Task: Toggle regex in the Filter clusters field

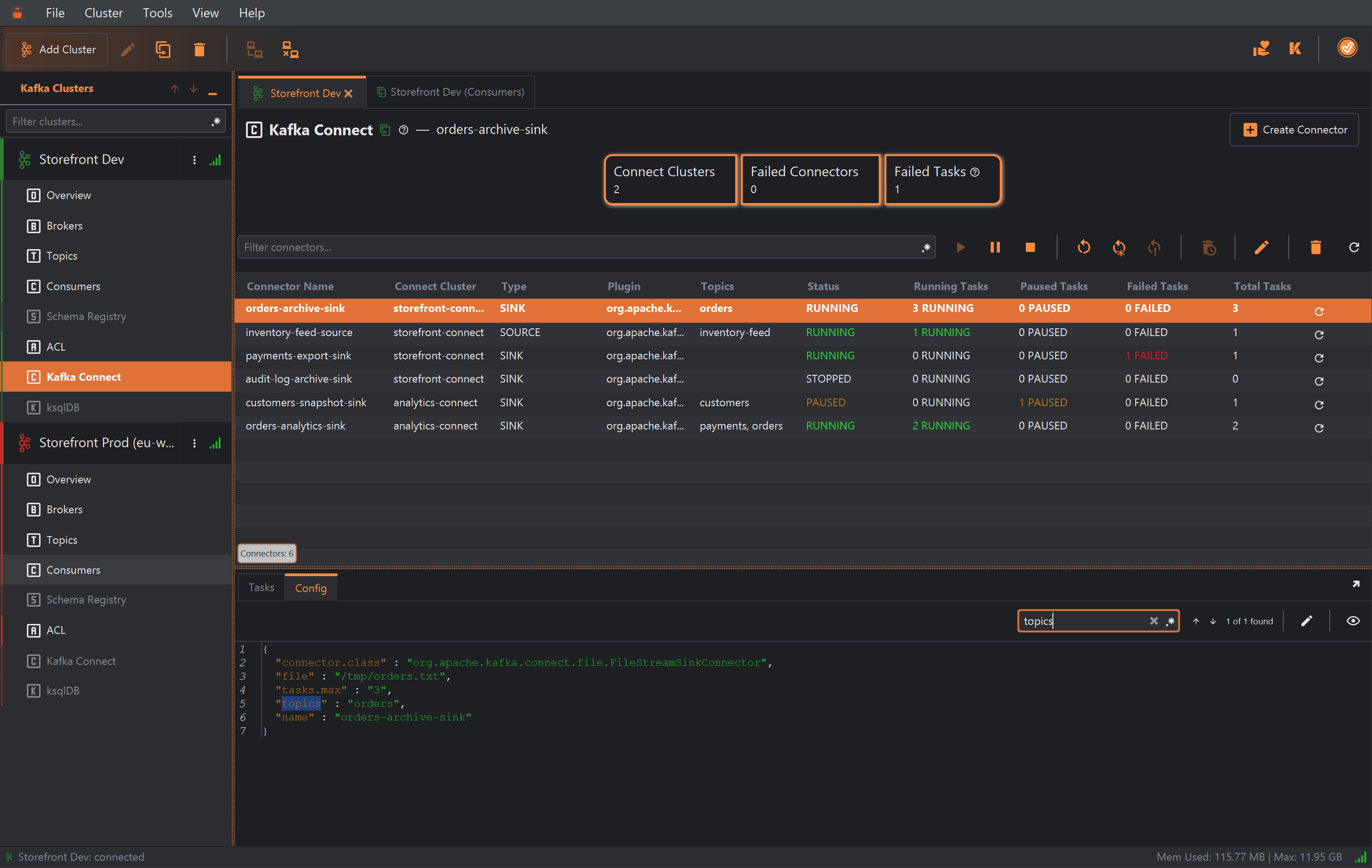Action: coord(216,121)
